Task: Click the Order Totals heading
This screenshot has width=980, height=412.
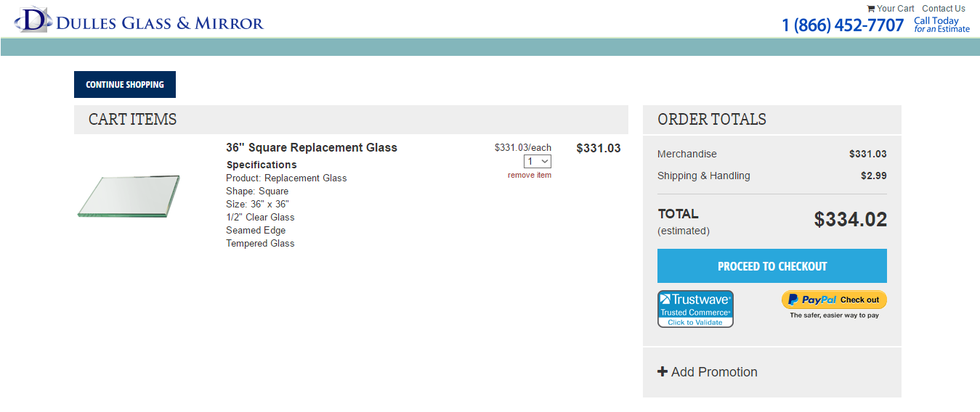Action: [711, 120]
